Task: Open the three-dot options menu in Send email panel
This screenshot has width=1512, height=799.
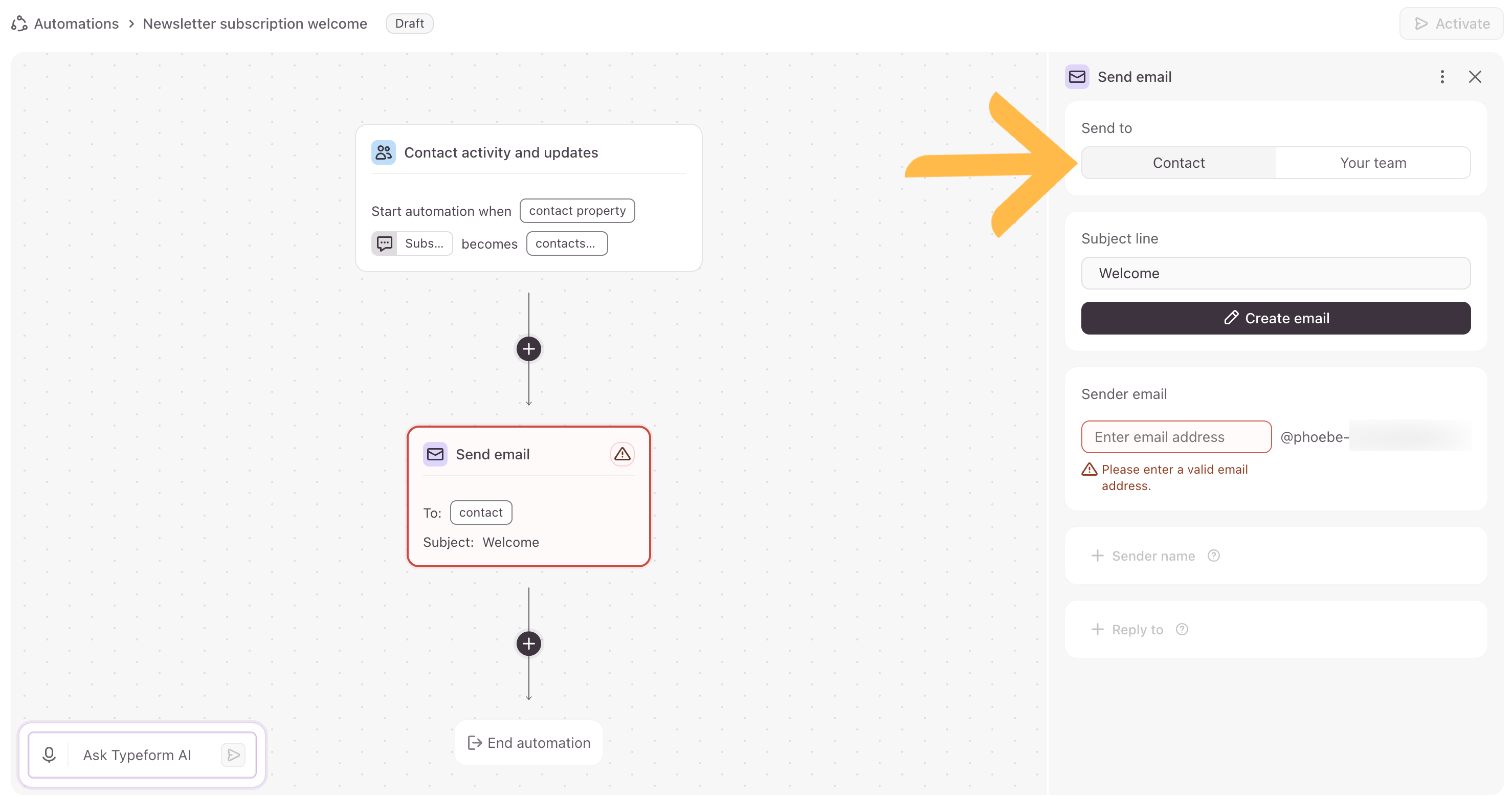Action: (1441, 77)
